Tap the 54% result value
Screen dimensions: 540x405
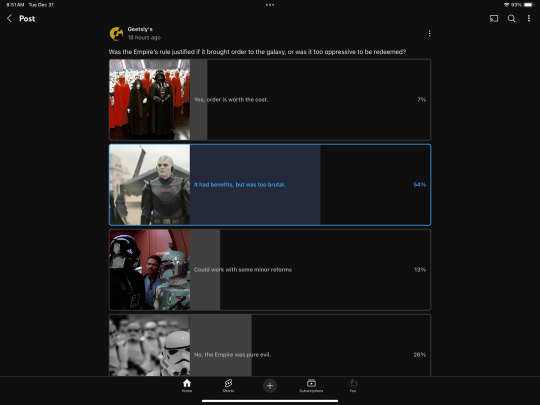click(419, 185)
